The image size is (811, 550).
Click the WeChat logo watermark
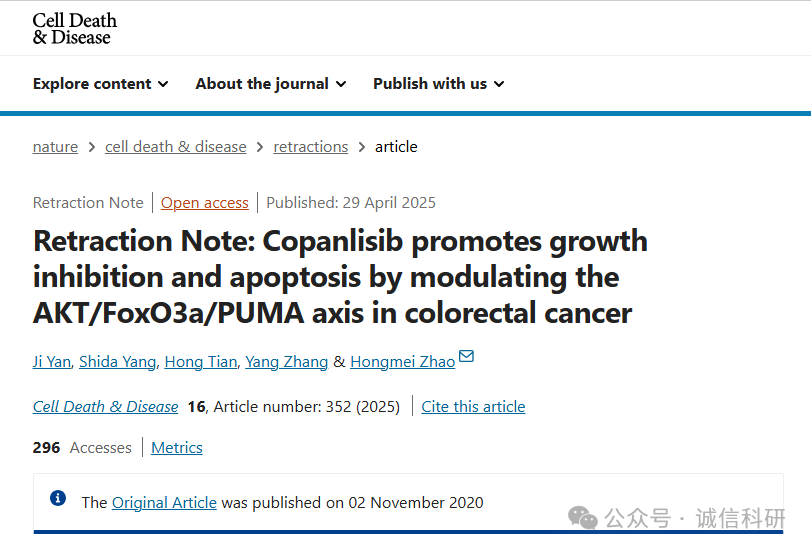click(x=582, y=518)
